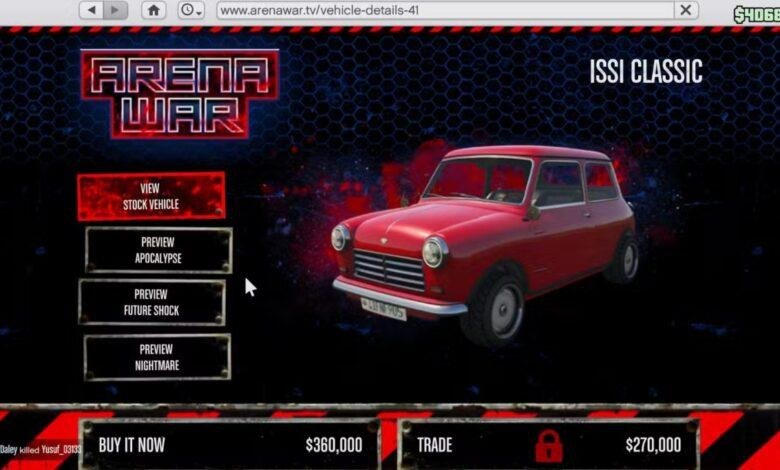The width and height of the screenshot is (780, 470).
Task: Click the kill feed message text
Action: 41,449
